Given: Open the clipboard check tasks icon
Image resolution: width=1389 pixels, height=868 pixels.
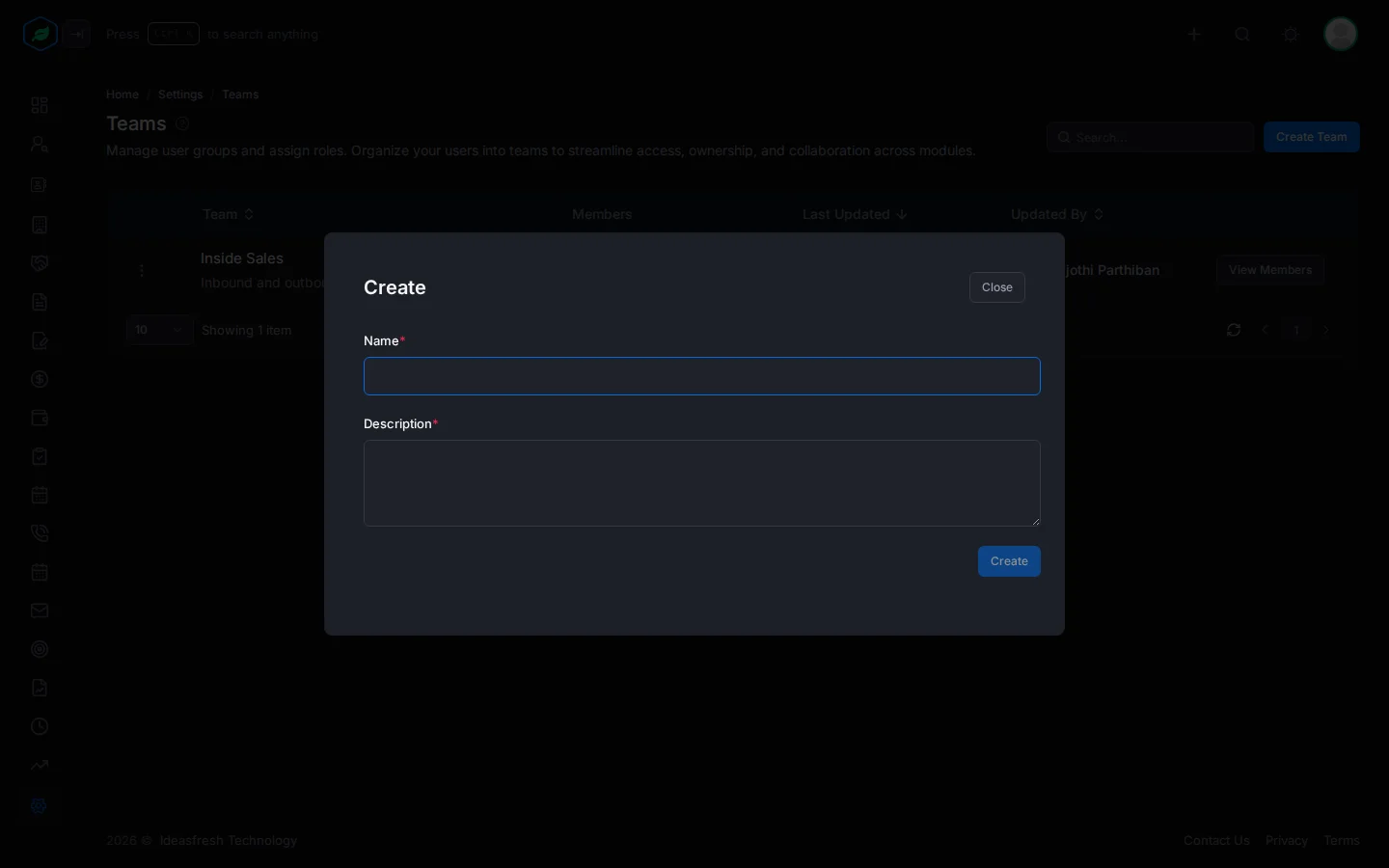Looking at the screenshot, I should point(40,456).
